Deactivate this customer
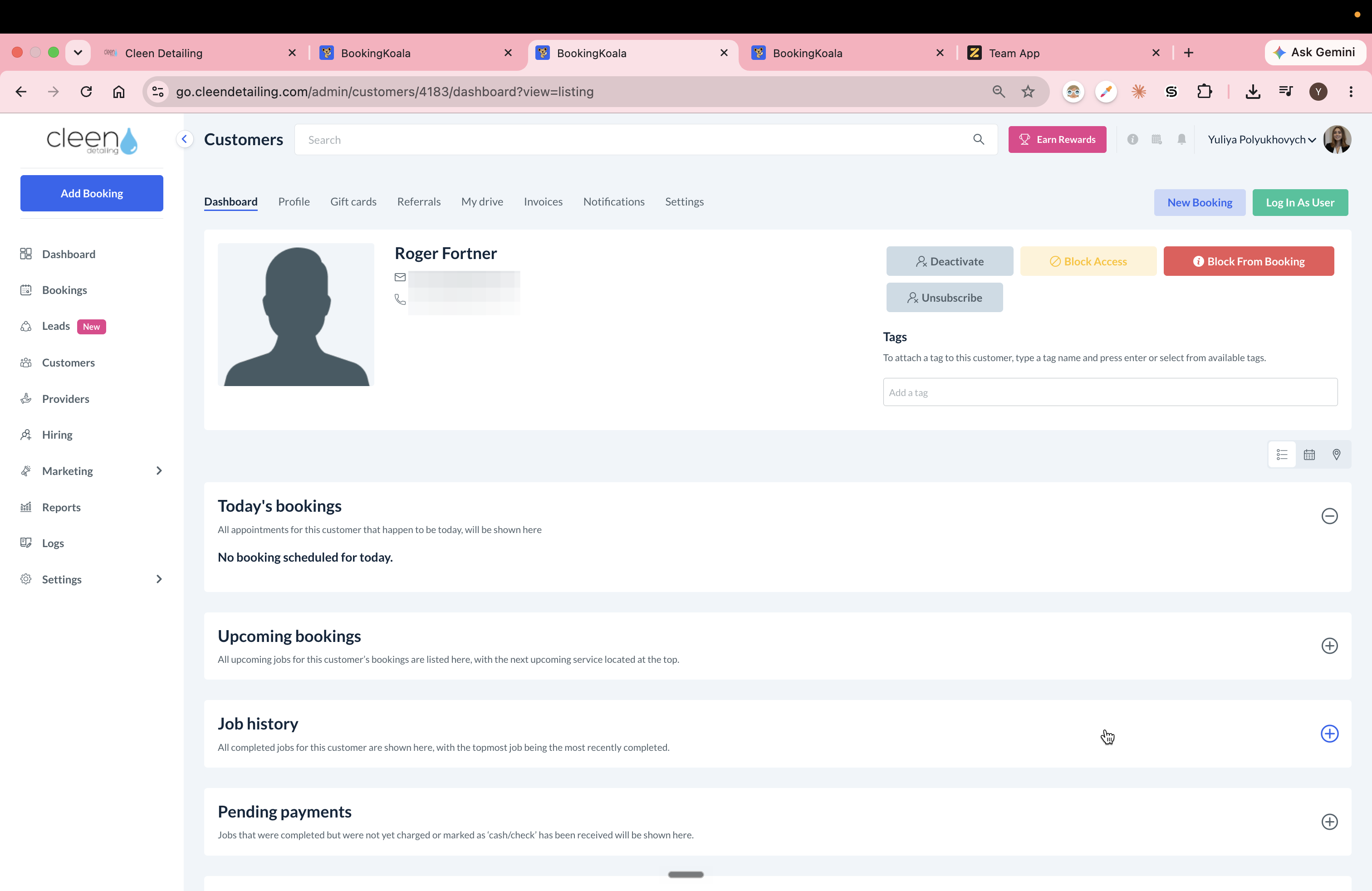The width and height of the screenshot is (1372, 891). pyautogui.click(x=950, y=261)
